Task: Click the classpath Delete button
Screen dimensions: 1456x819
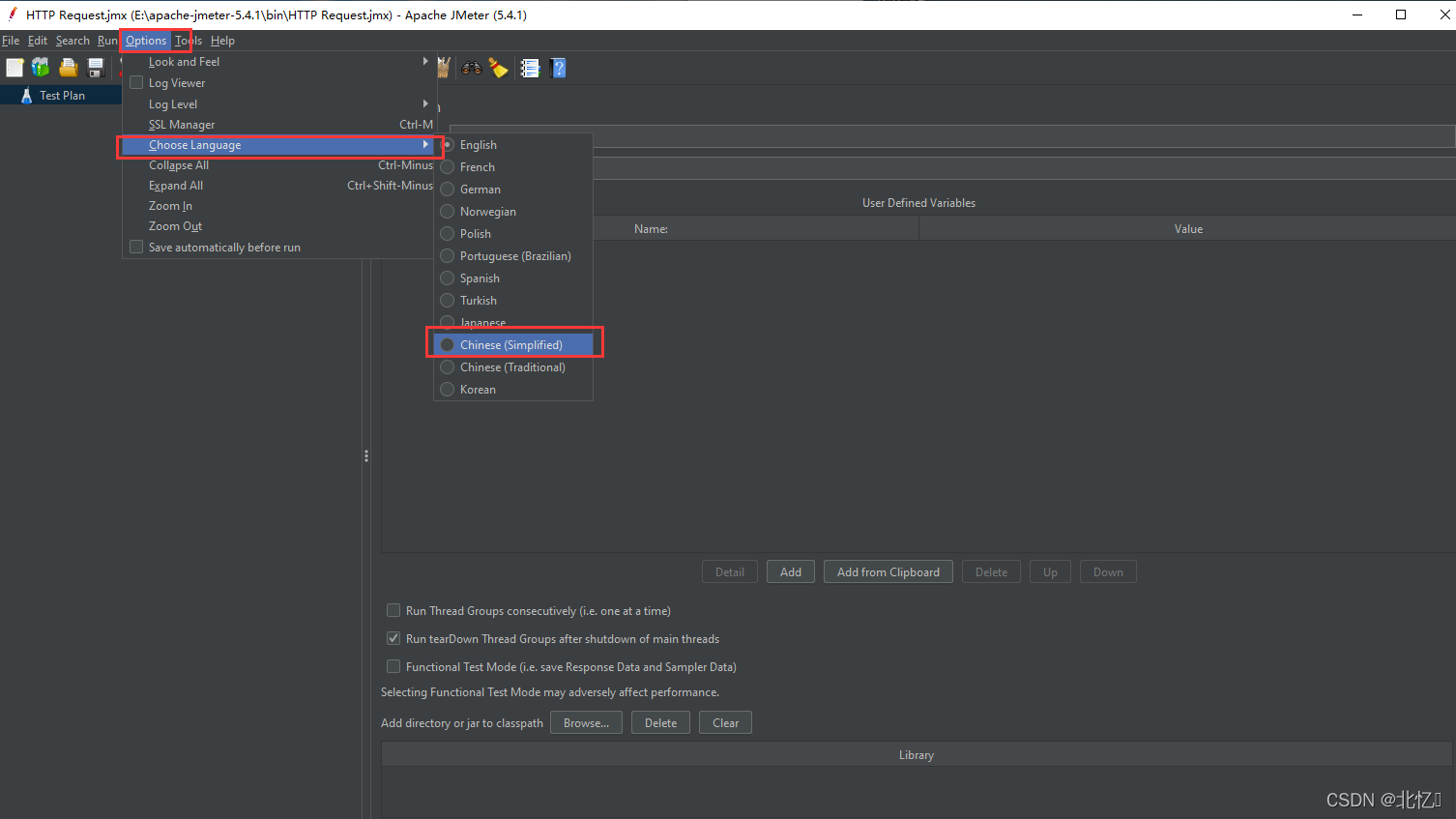Action: coord(660,723)
